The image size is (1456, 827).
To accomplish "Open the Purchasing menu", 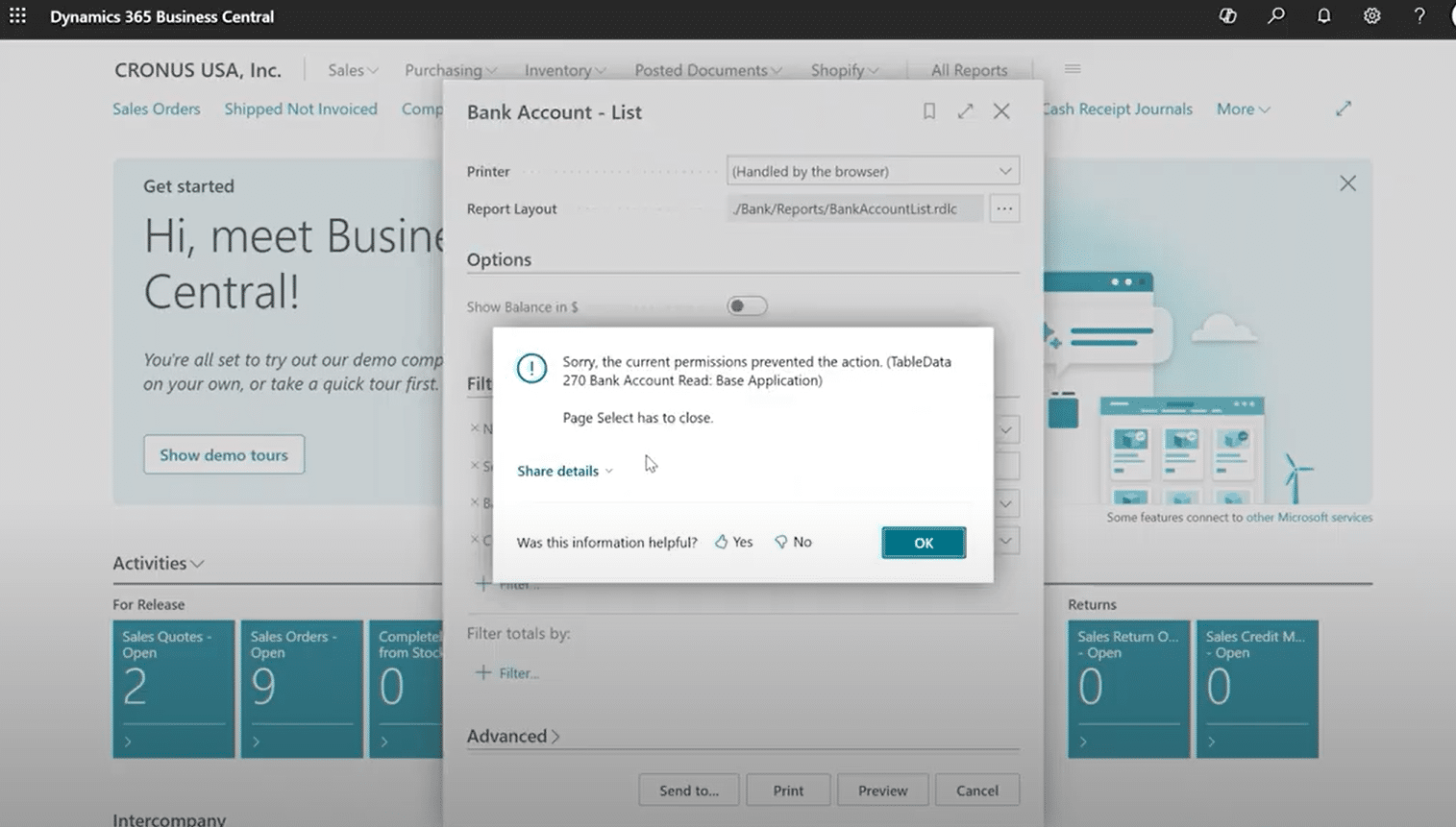I will pos(450,70).
